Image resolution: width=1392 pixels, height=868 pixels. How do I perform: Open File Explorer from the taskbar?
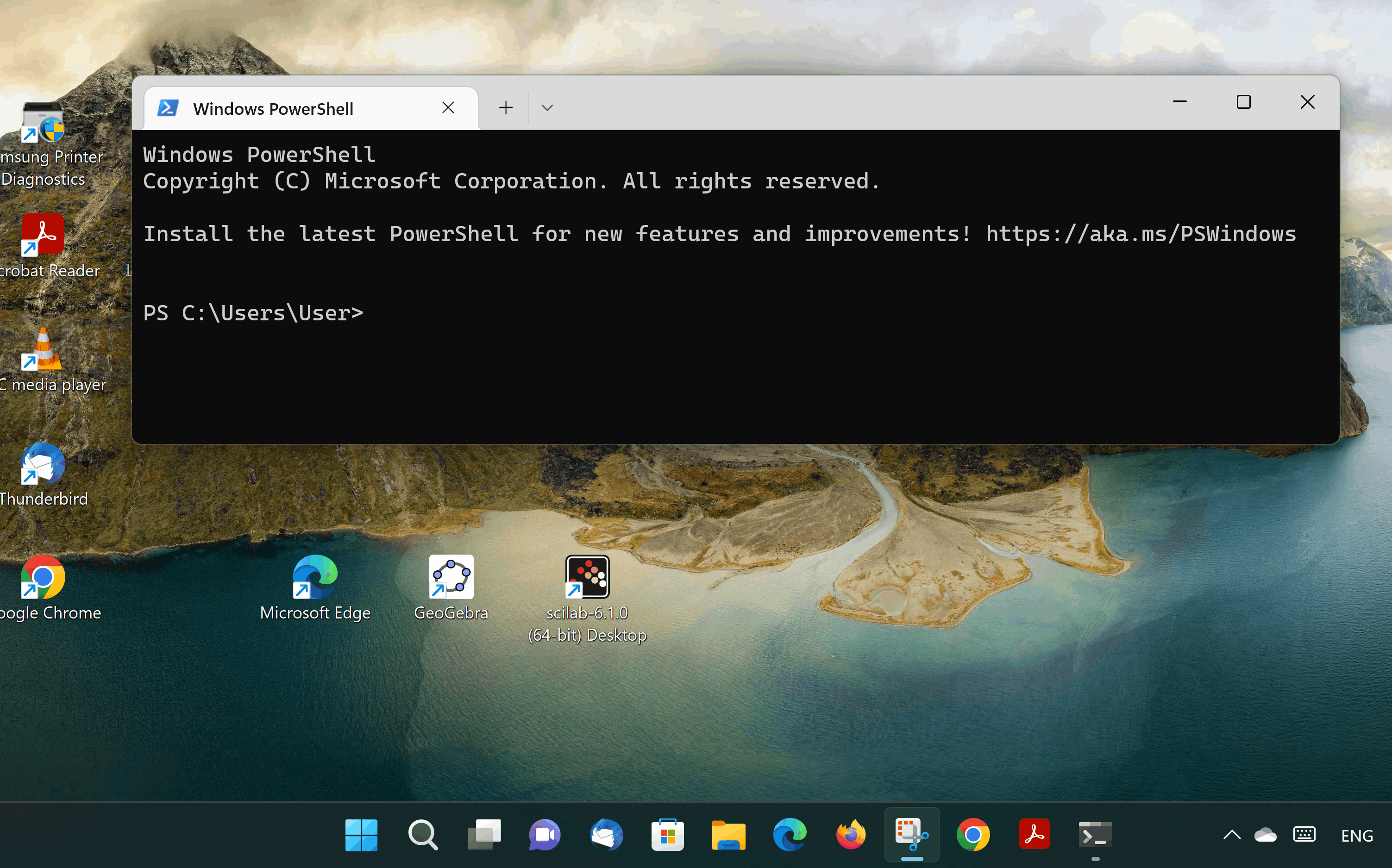pyautogui.click(x=729, y=835)
